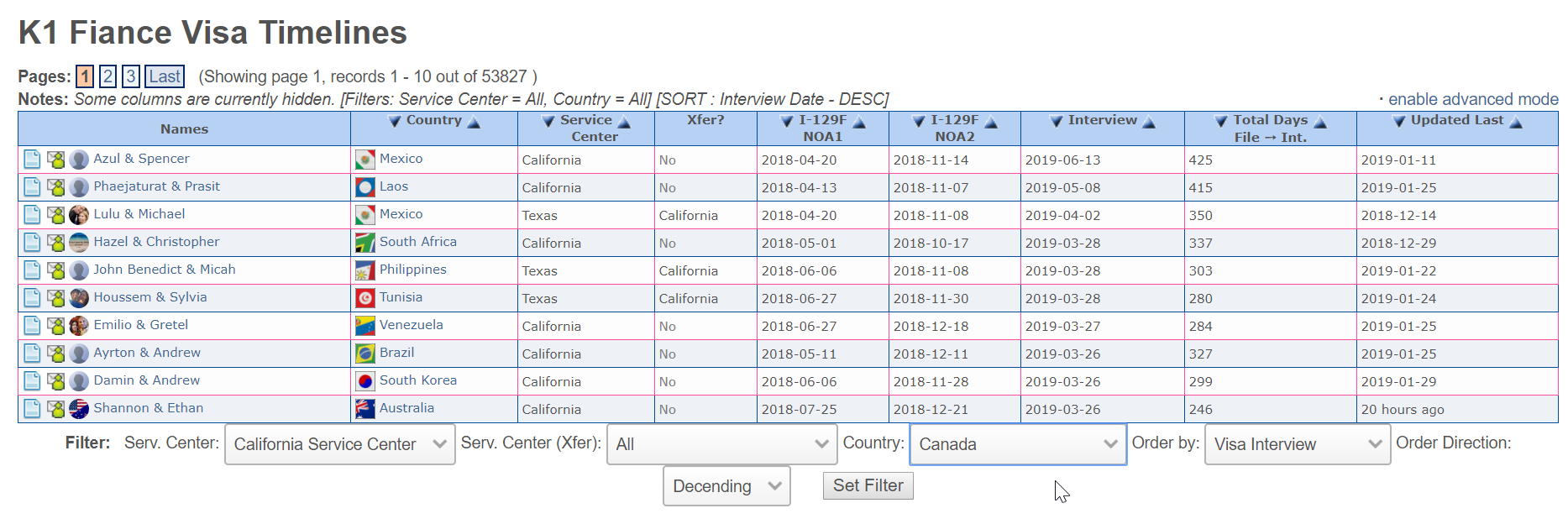Sort Total Days column descending arrow
Viewport: 1568px width, 524px height.
pyautogui.click(x=1221, y=121)
